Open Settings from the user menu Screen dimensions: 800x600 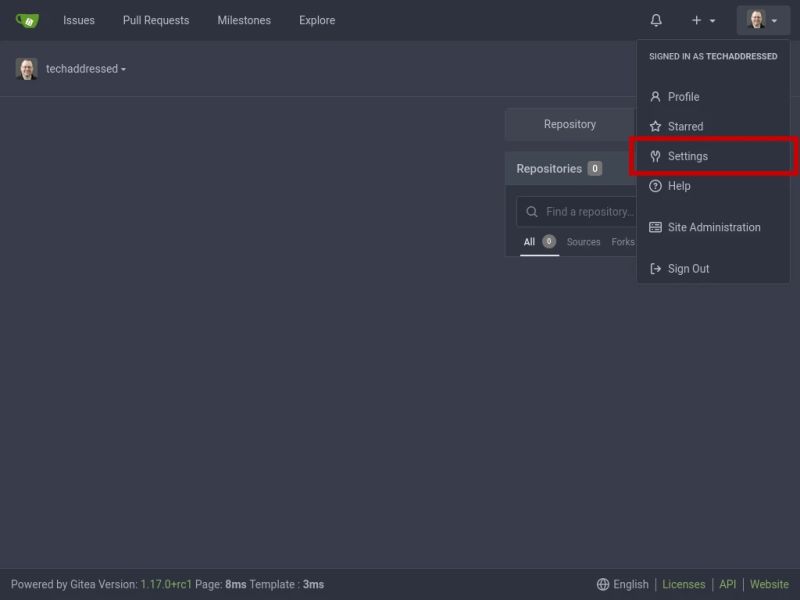[690, 156]
